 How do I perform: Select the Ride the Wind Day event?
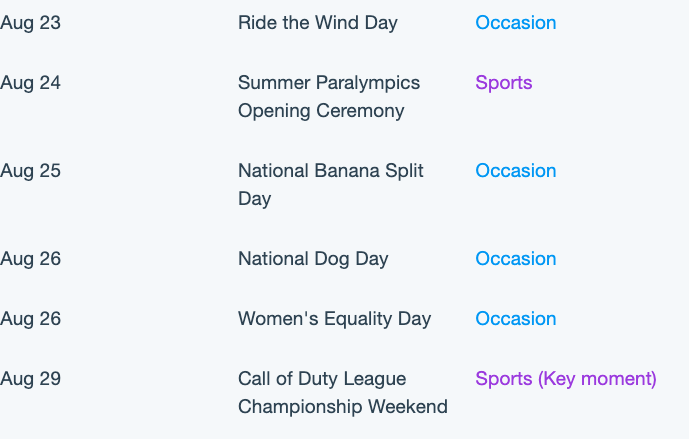(x=318, y=23)
